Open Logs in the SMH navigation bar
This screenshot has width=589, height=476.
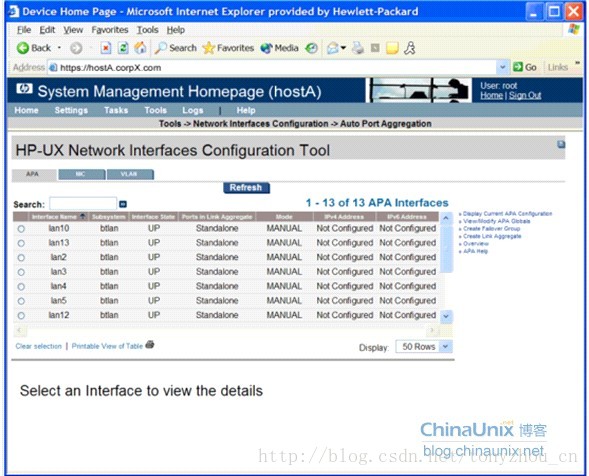(193, 110)
